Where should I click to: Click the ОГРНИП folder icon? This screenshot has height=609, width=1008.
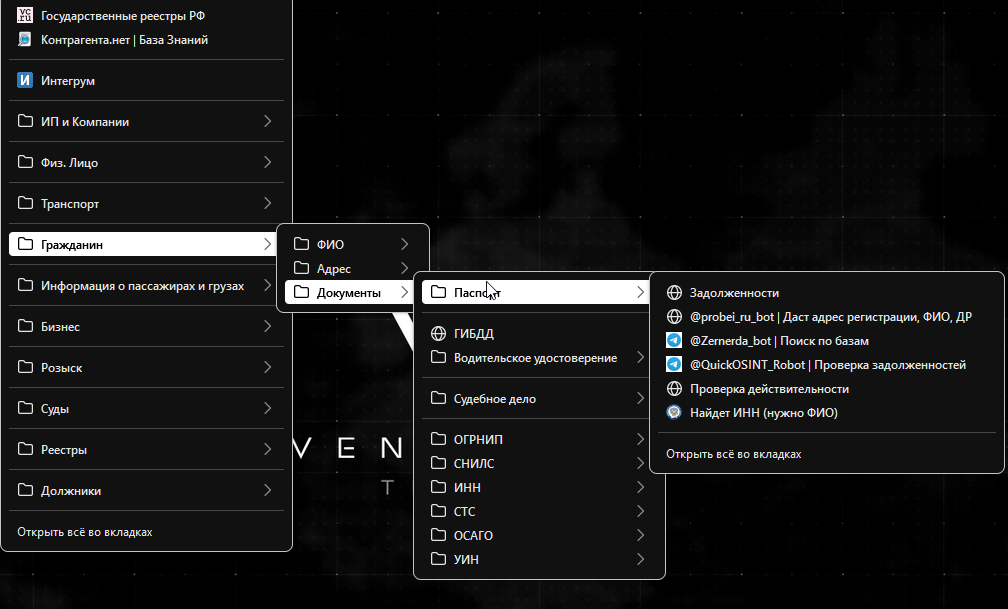click(438, 439)
